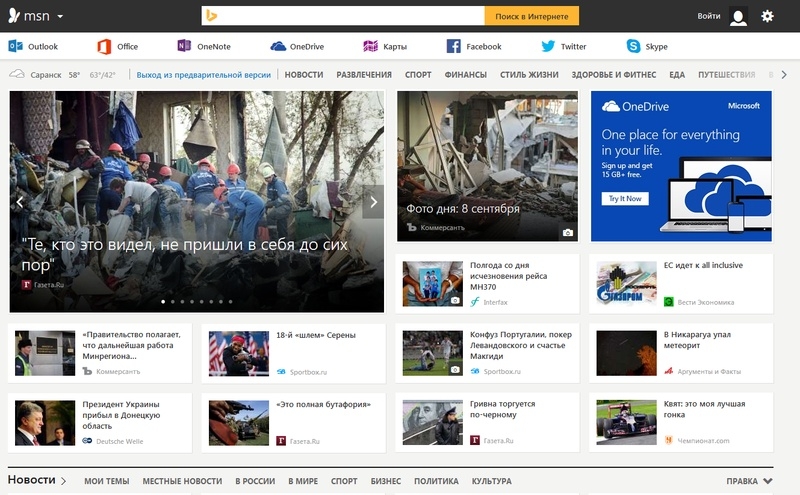The image size is (800, 495).
Task: Open the Twitter bird icon
Action: pos(548,46)
